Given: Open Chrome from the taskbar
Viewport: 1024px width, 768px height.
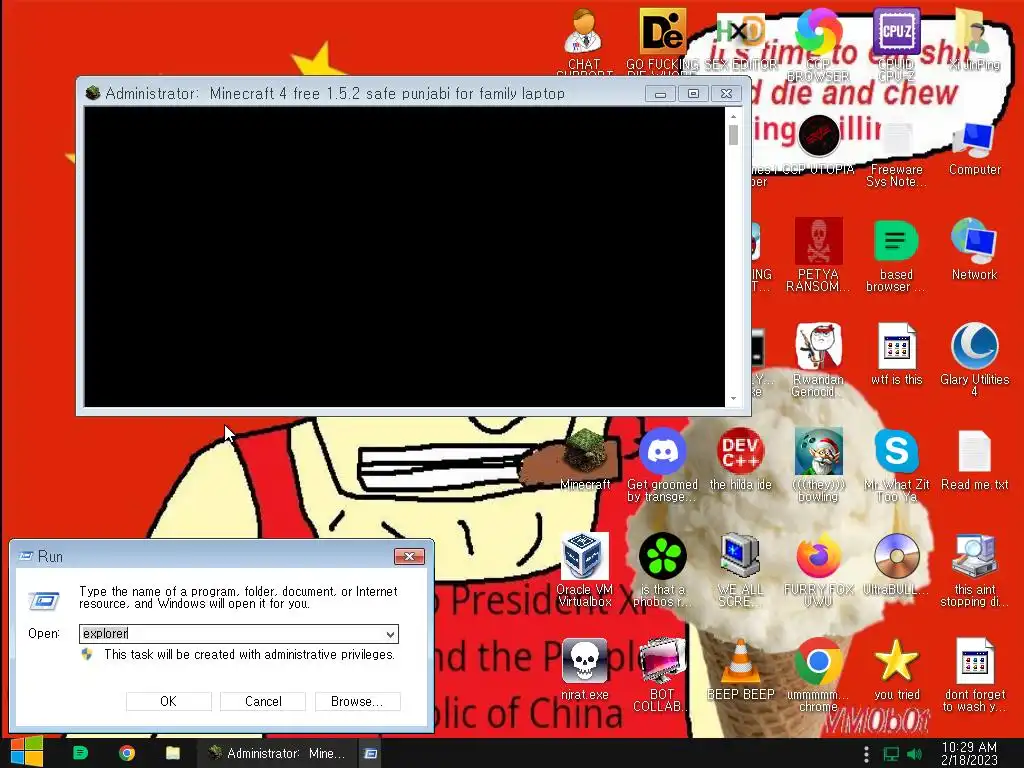Looking at the screenshot, I should (127, 753).
